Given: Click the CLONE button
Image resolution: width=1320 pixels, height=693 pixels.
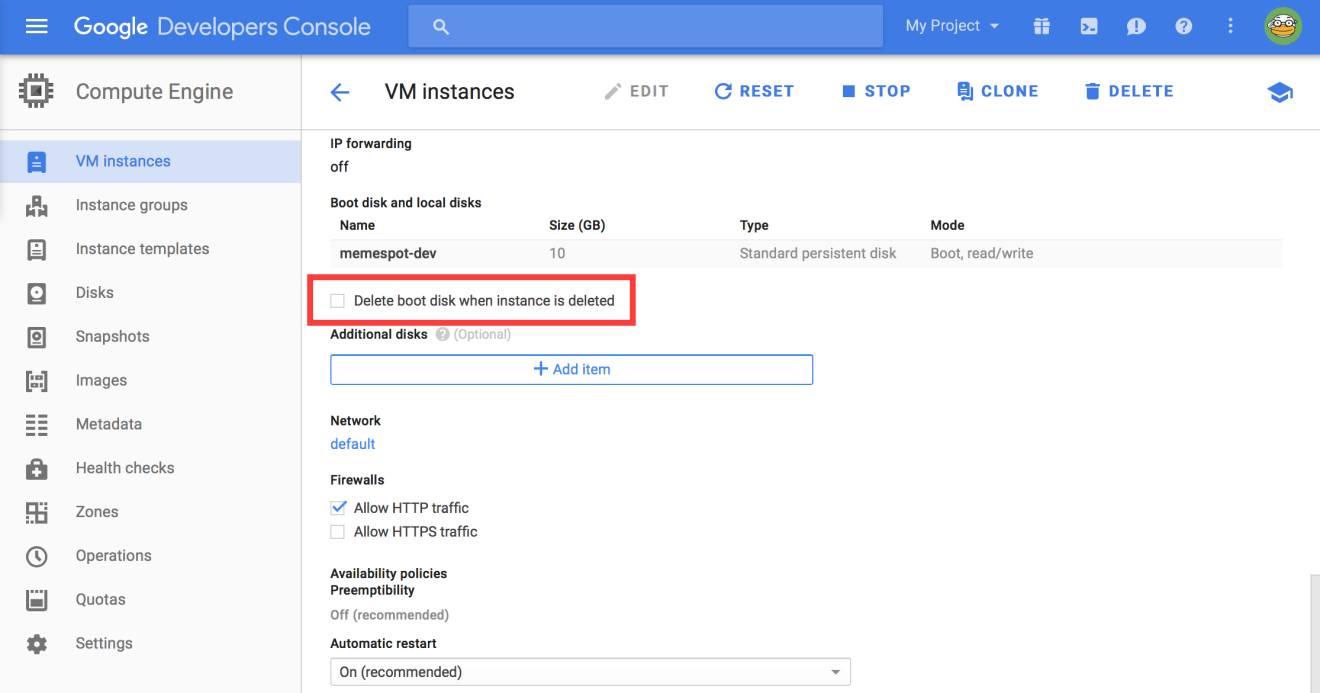Looking at the screenshot, I should [x=997, y=91].
